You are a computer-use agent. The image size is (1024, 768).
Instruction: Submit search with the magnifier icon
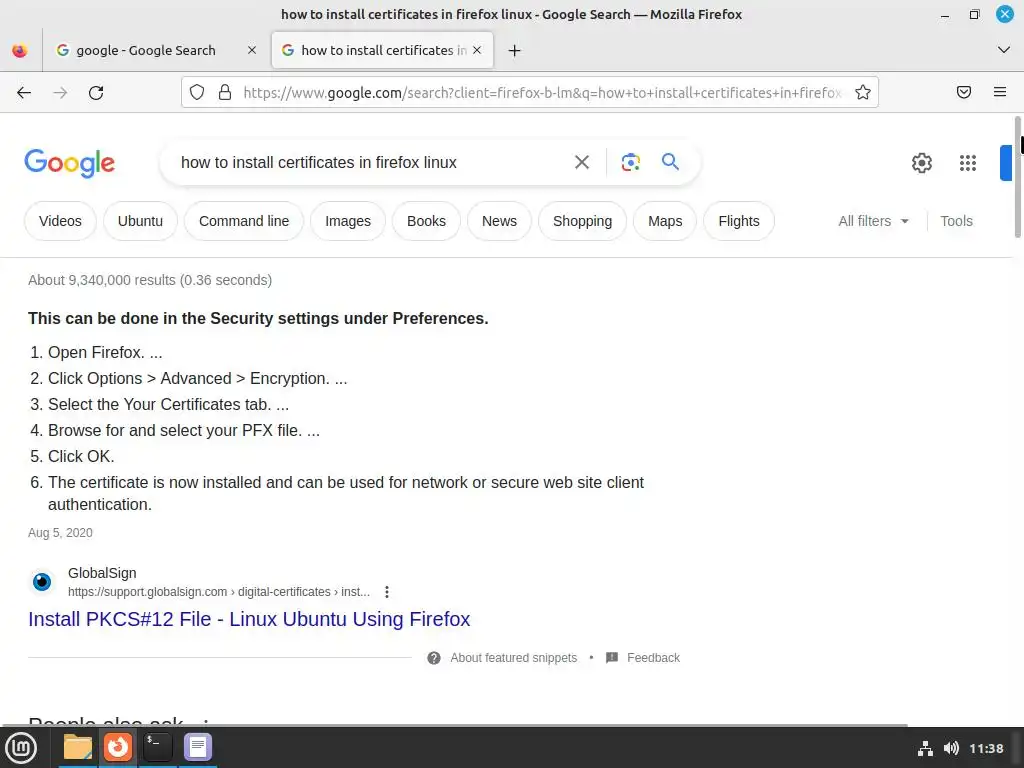click(670, 162)
